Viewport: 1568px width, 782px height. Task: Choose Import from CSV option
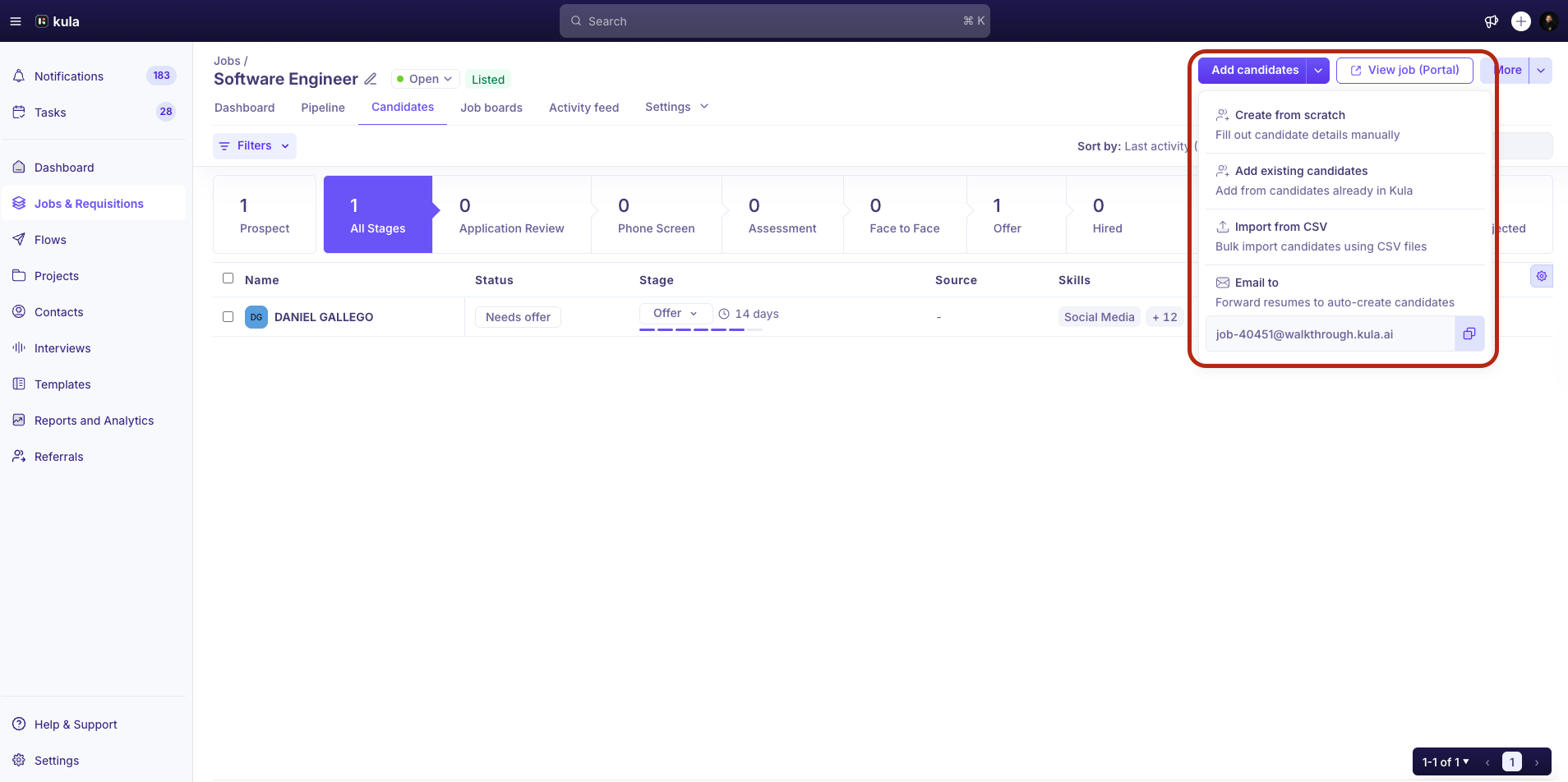(x=1345, y=237)
